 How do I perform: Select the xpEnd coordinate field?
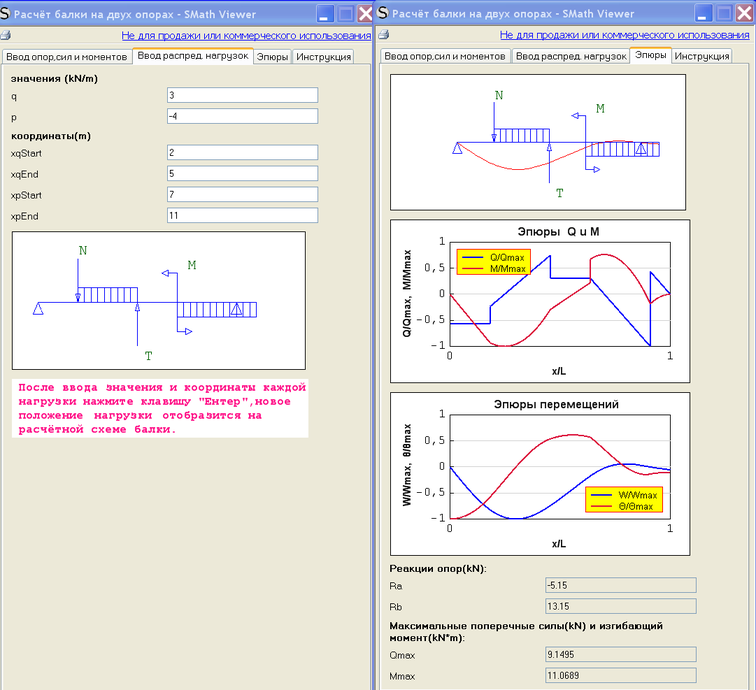[x=242, y=216]
